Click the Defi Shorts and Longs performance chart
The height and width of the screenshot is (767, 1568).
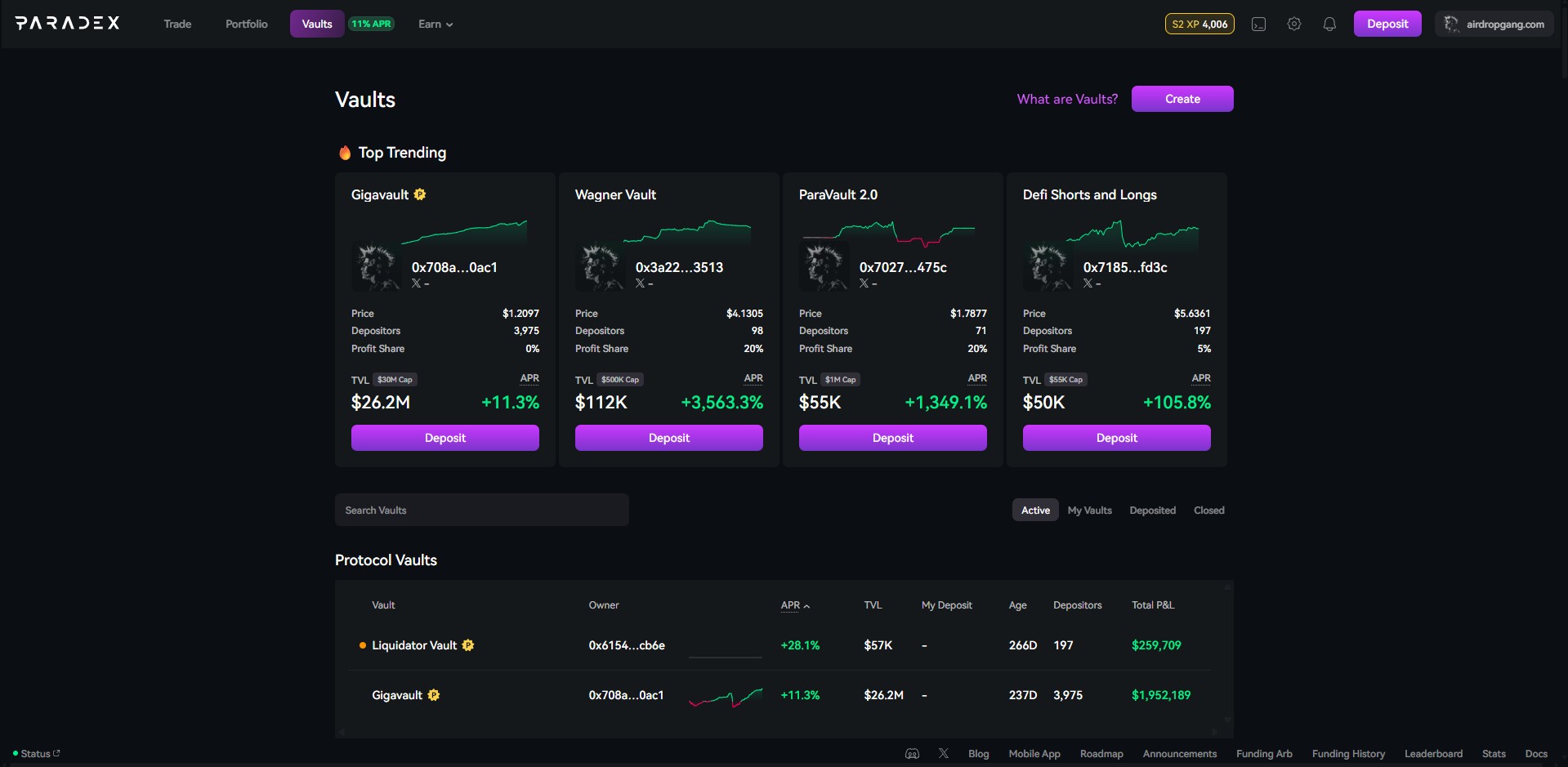pos(1132,234)
